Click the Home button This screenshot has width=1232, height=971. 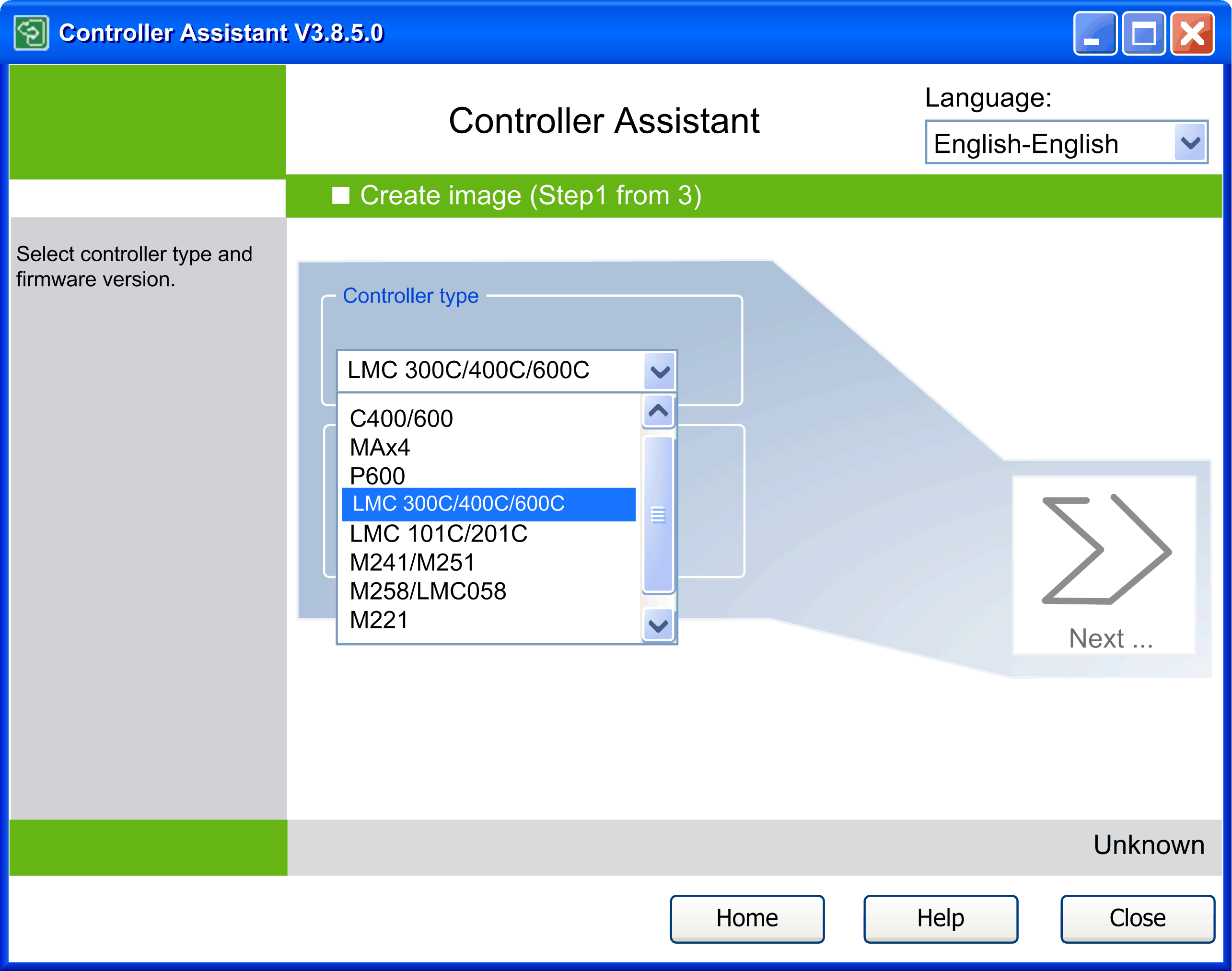click(x=747, y=918)
